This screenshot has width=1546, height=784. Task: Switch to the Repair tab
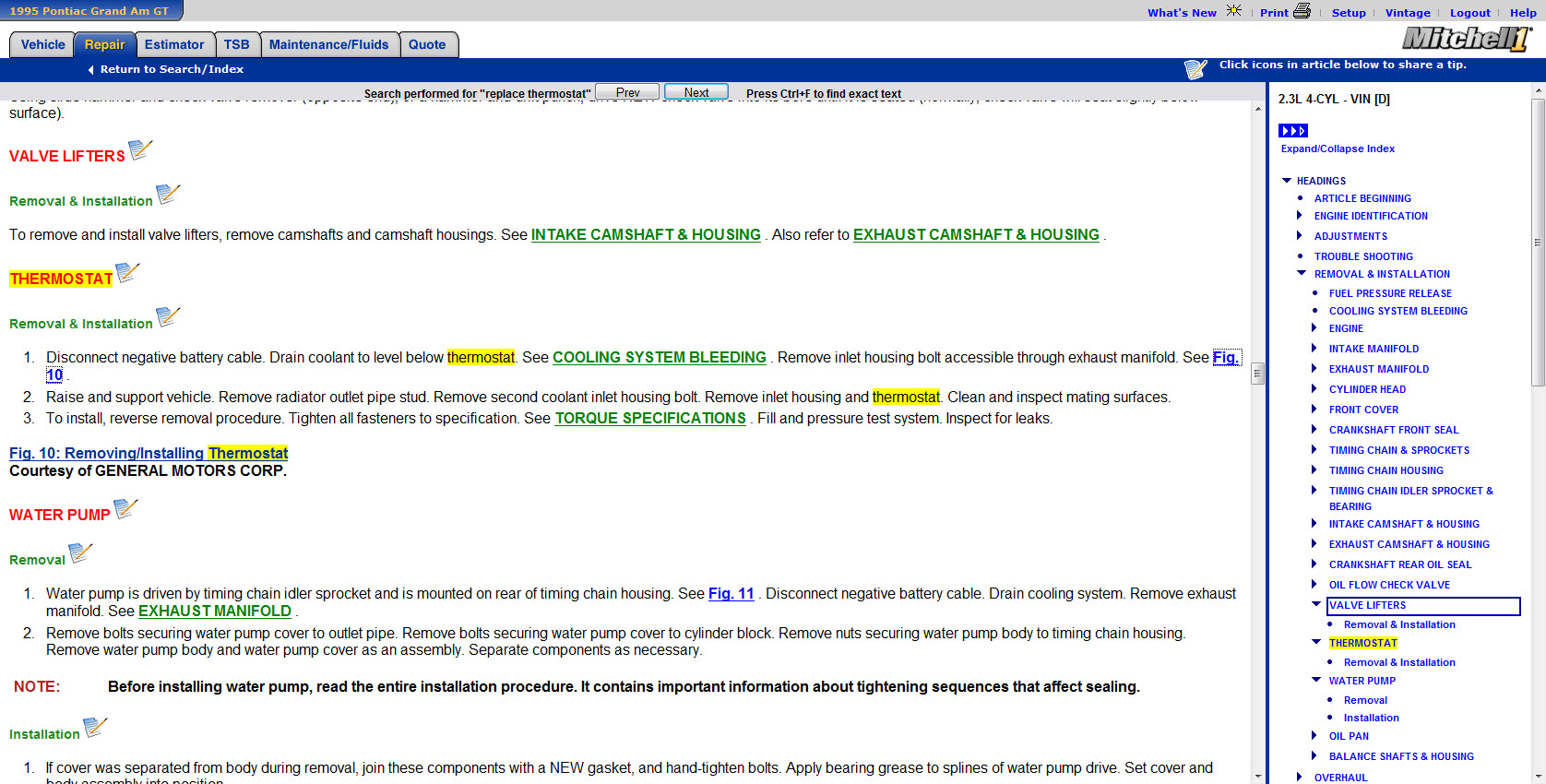[x=104, y=44]
